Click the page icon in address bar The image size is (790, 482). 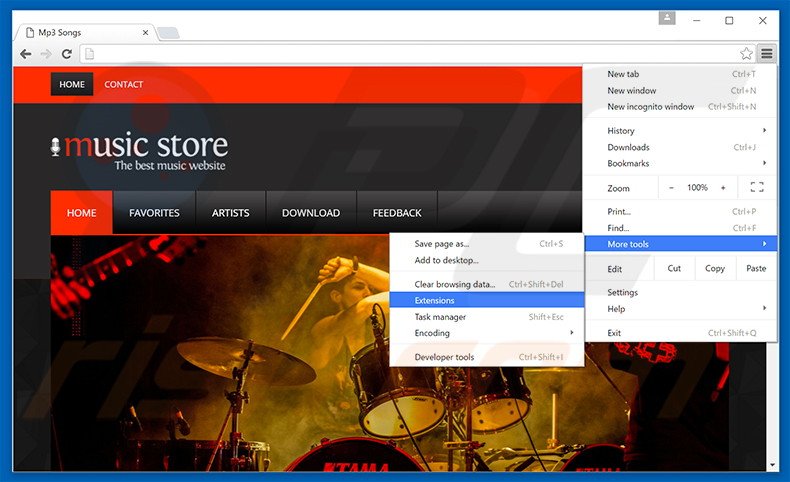[90, 54]
